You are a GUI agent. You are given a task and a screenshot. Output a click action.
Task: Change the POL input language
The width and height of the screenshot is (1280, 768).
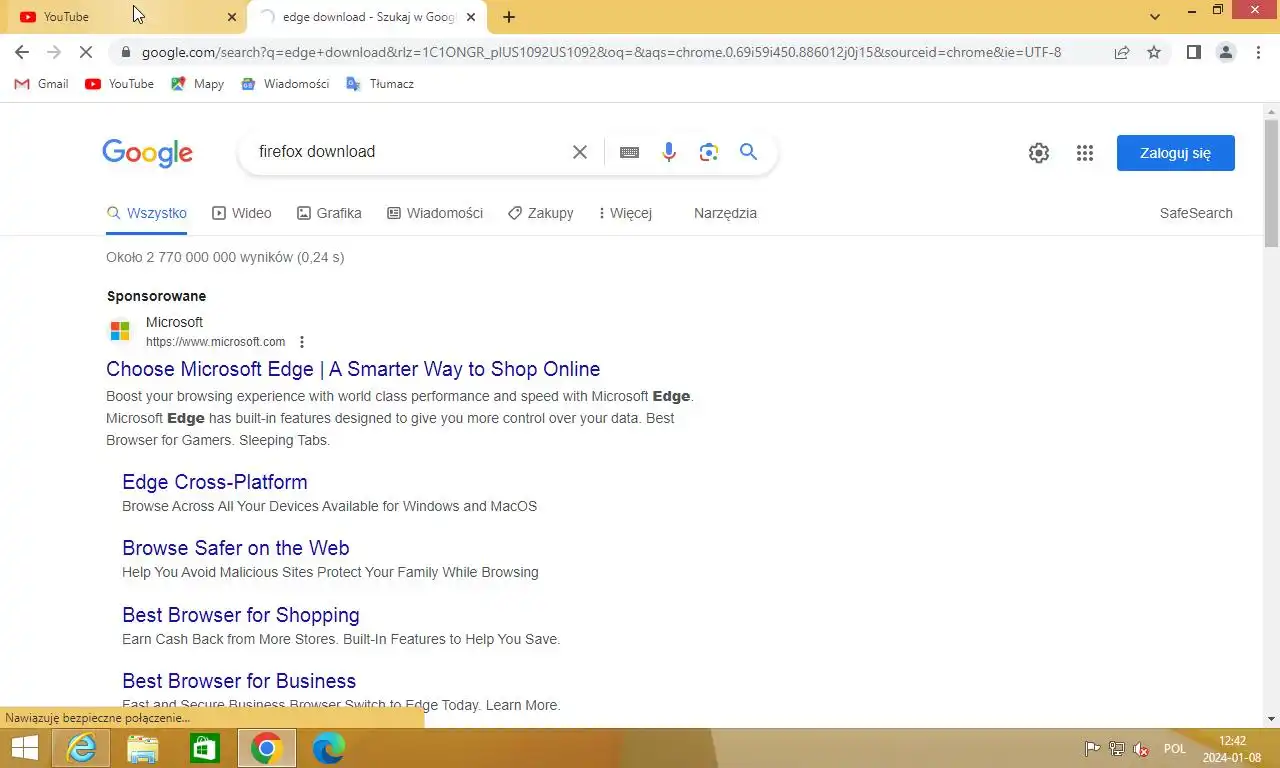(1175, 749)
